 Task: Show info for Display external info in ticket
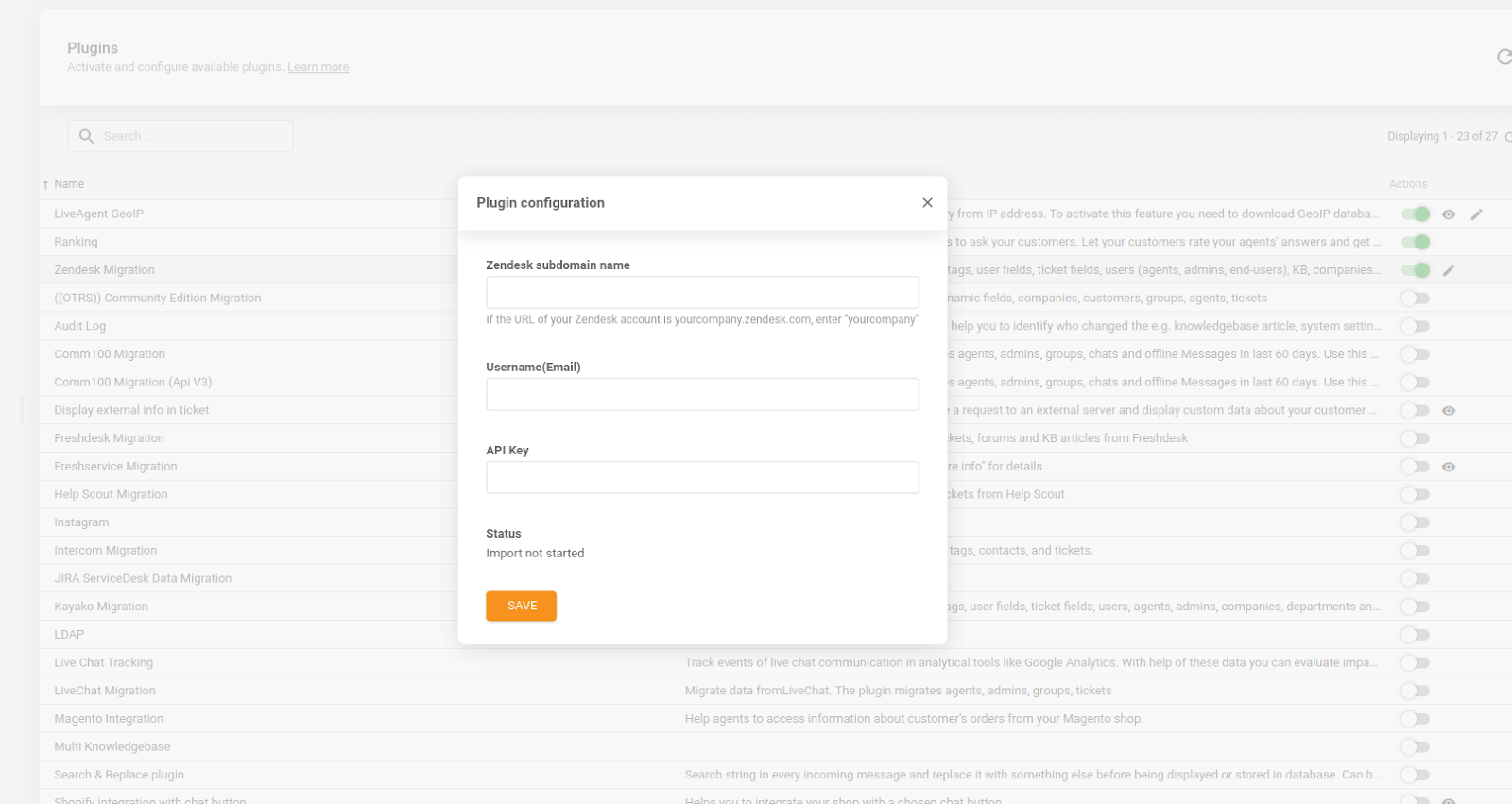1449,411
